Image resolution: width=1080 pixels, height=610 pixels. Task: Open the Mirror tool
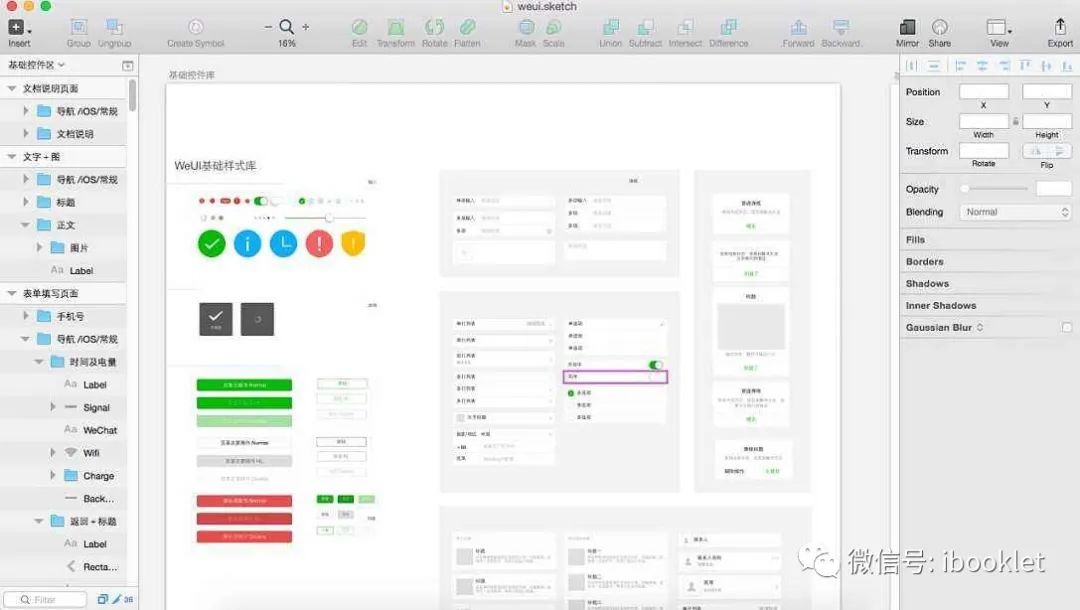coord(907,32)
